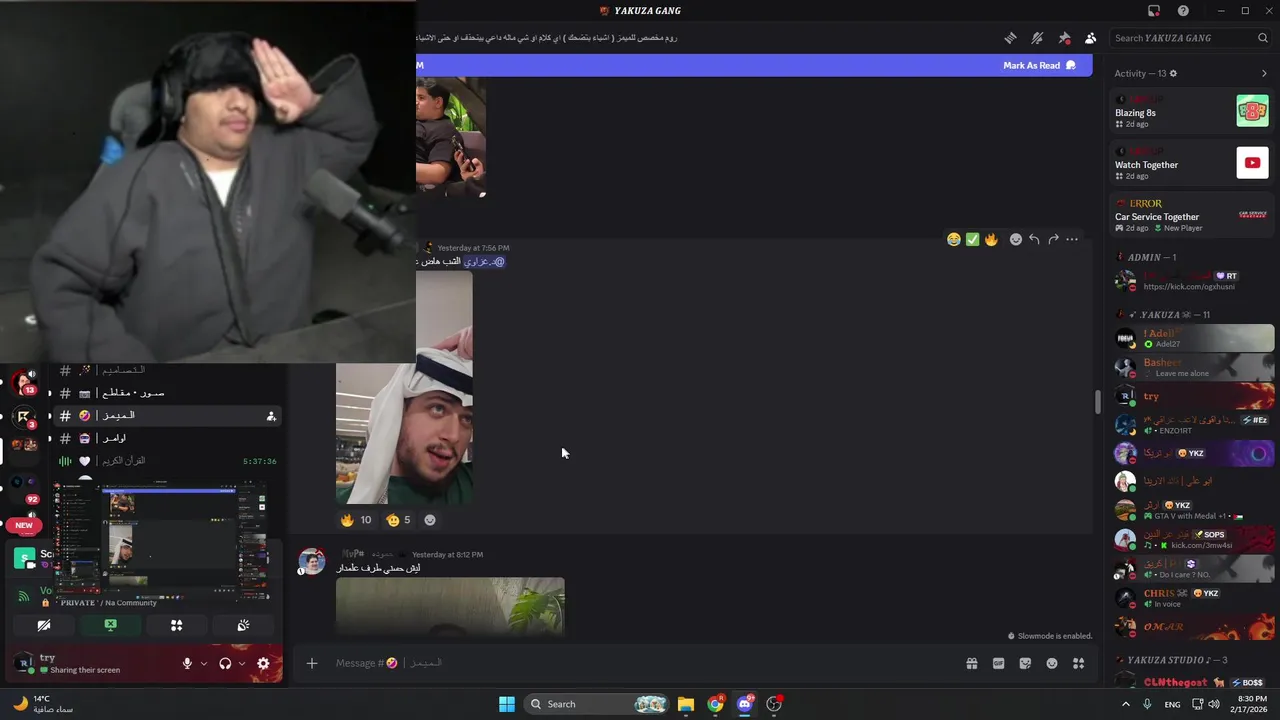Stop screen sharing button

click(110, 625)
